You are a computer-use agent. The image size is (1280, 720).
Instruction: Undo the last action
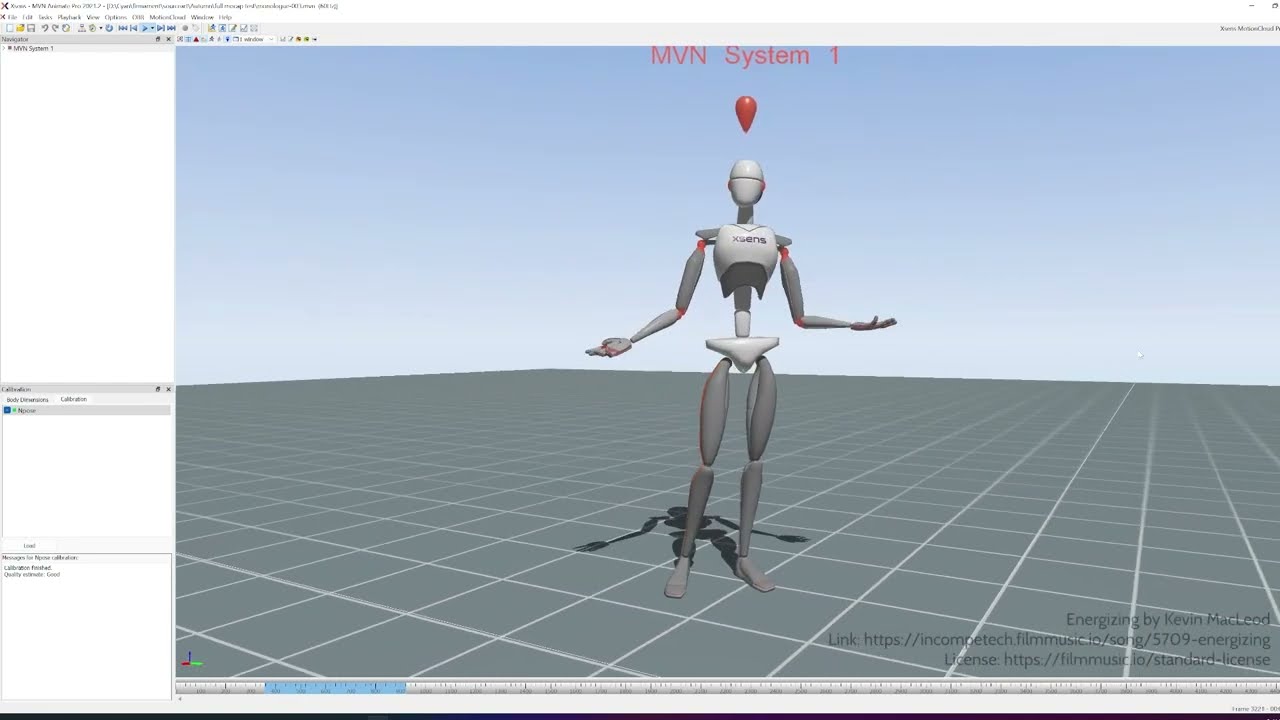45,28
